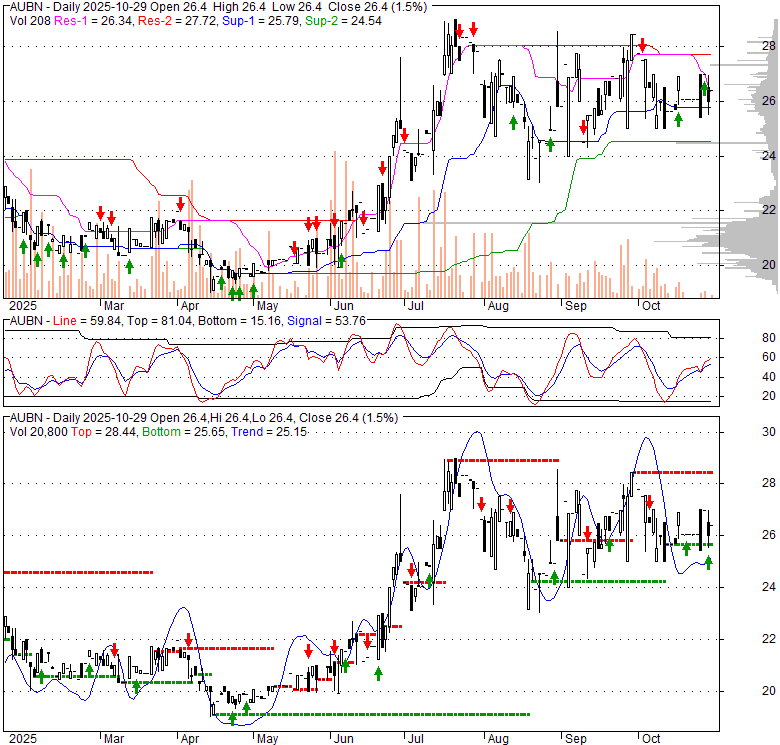Click the rightmost red down arrow in bottom chart

click(648, 503)
